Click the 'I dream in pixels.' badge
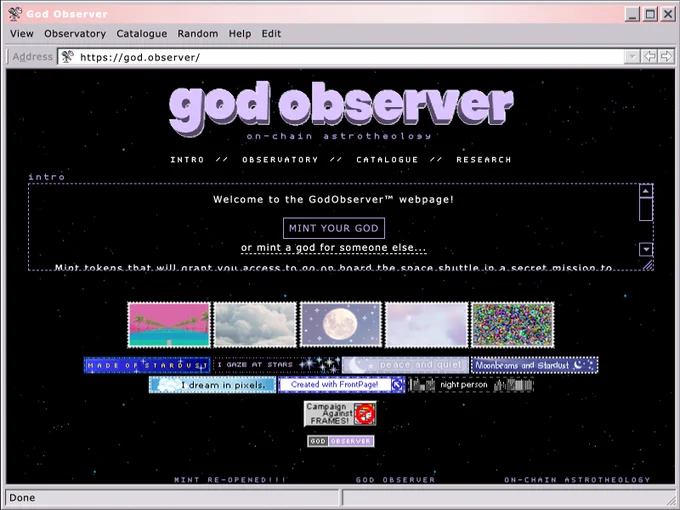 click(x=212, y=385)
